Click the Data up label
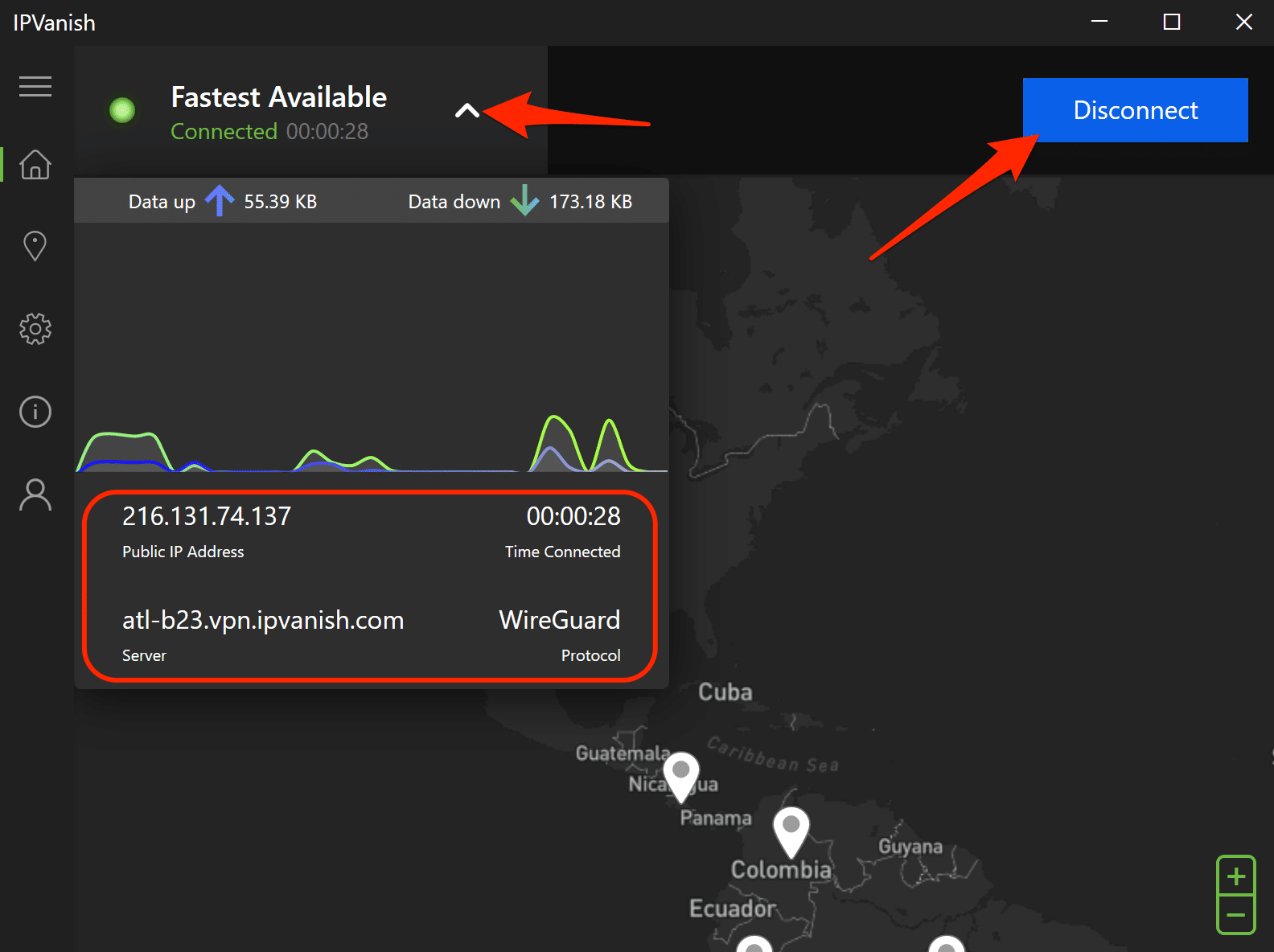This screenshot has width=1274, height=952. click(x=162, y=202)
